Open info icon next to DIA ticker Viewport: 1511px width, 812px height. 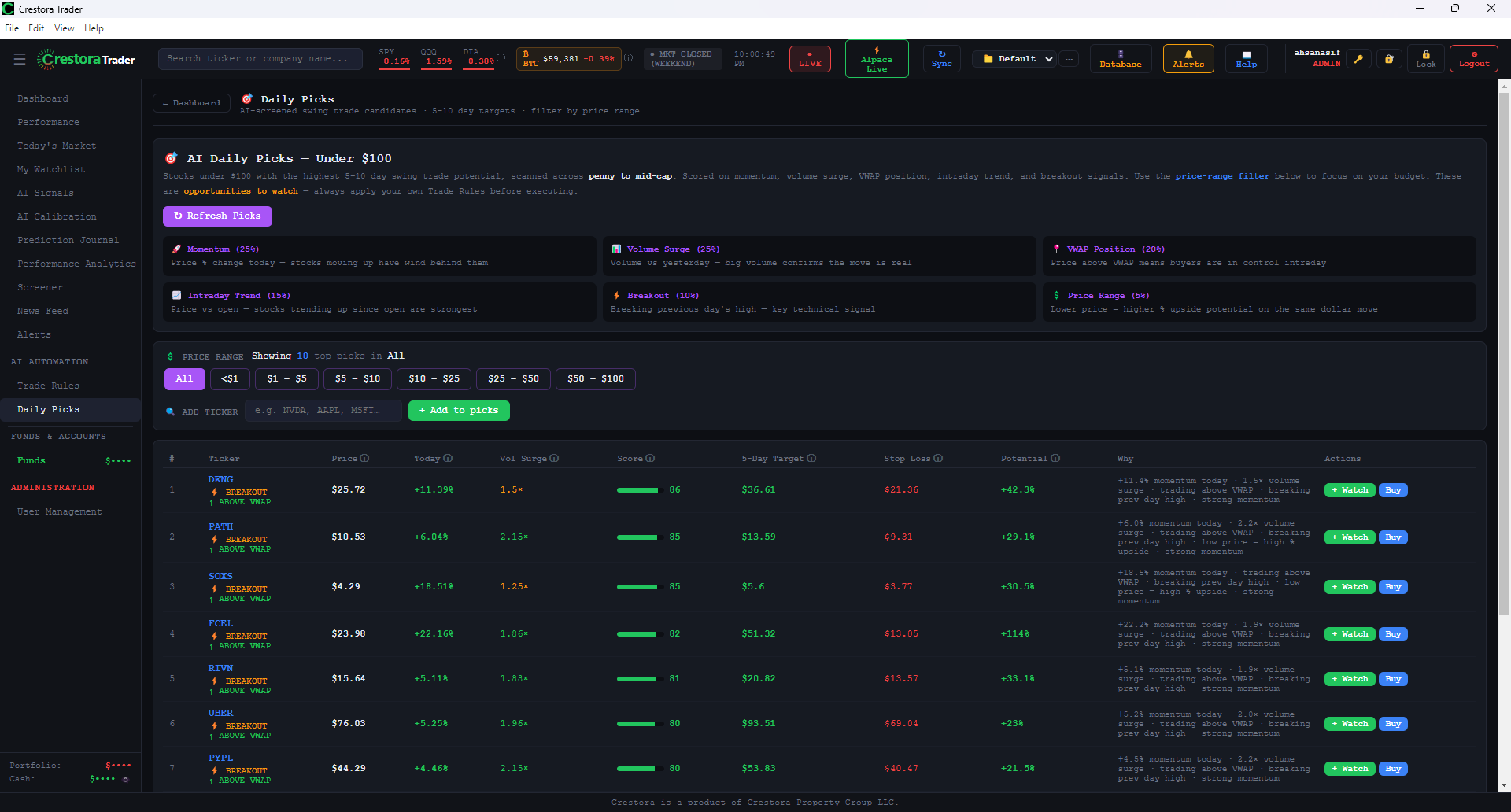click(501, 57)
